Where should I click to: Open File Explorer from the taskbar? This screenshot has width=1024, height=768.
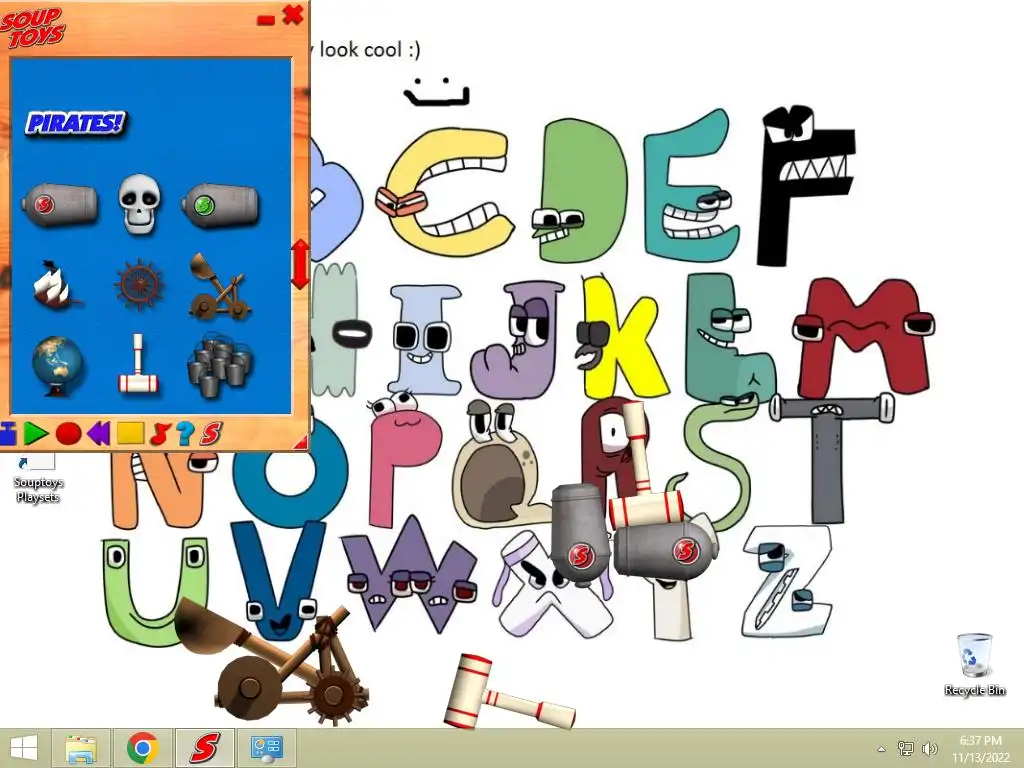point(81,748)
